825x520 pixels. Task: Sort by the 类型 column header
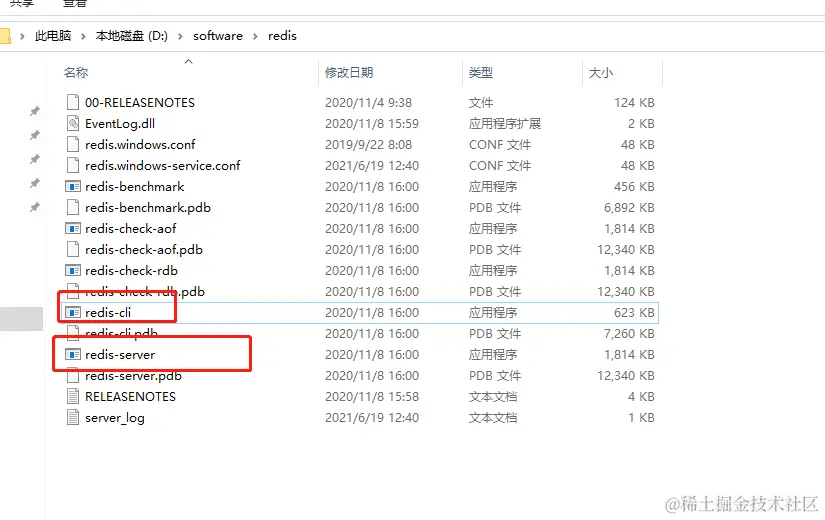pos(480,73)
